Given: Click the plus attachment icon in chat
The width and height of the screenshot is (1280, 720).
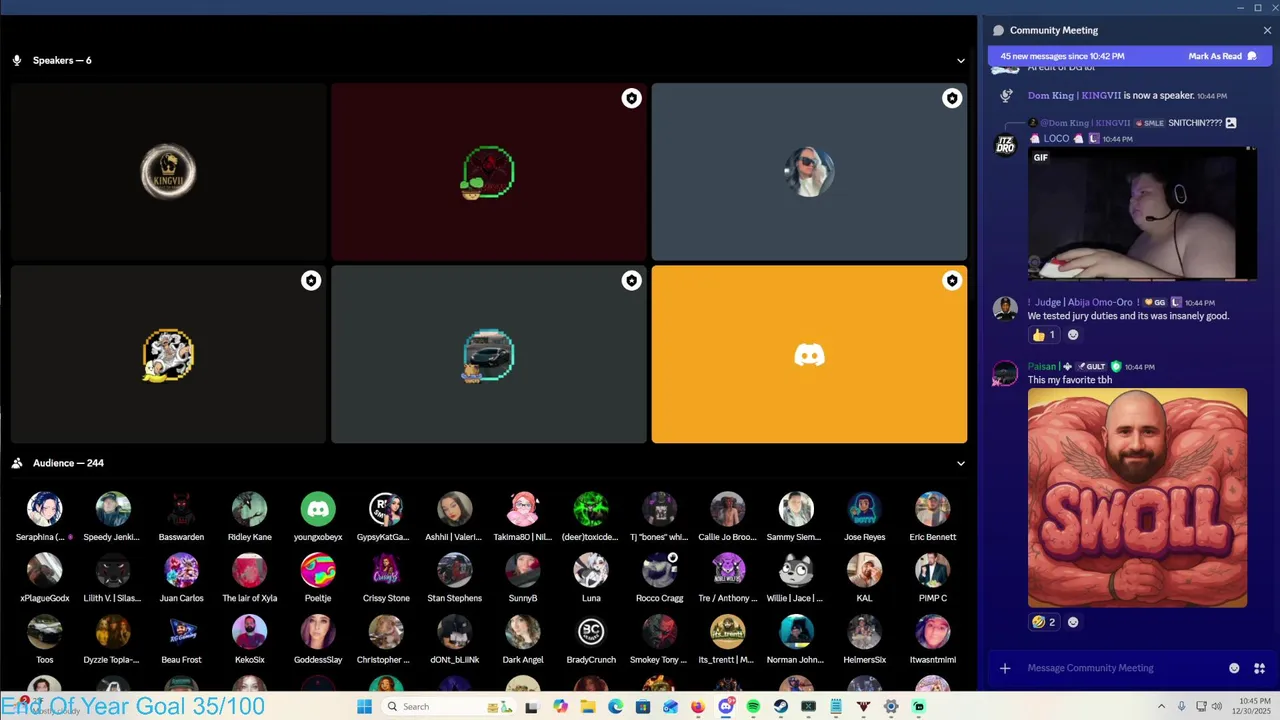Looking at the screenshot, I should coord(1005,668).
